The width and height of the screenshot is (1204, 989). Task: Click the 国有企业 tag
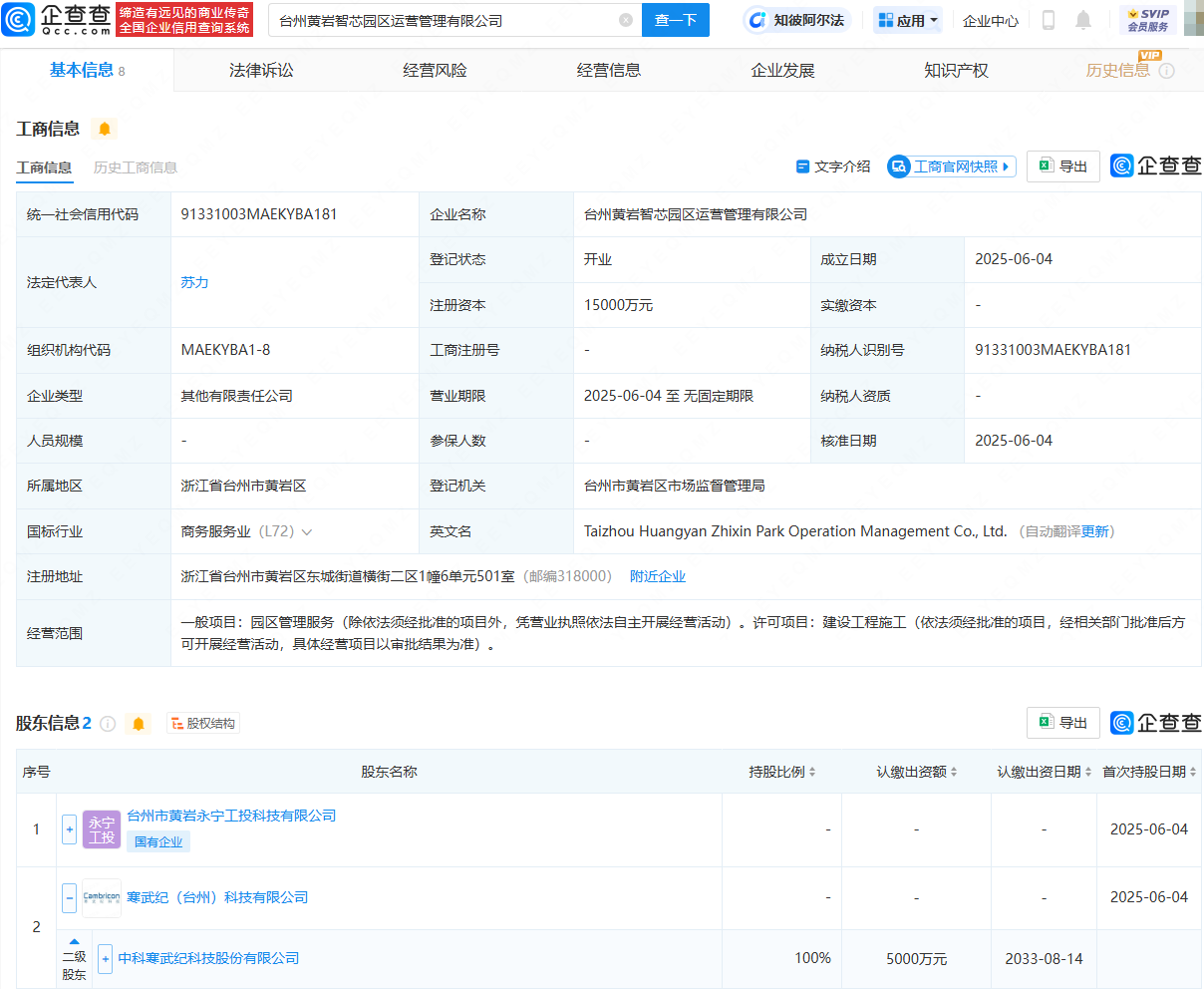(158, 841)
